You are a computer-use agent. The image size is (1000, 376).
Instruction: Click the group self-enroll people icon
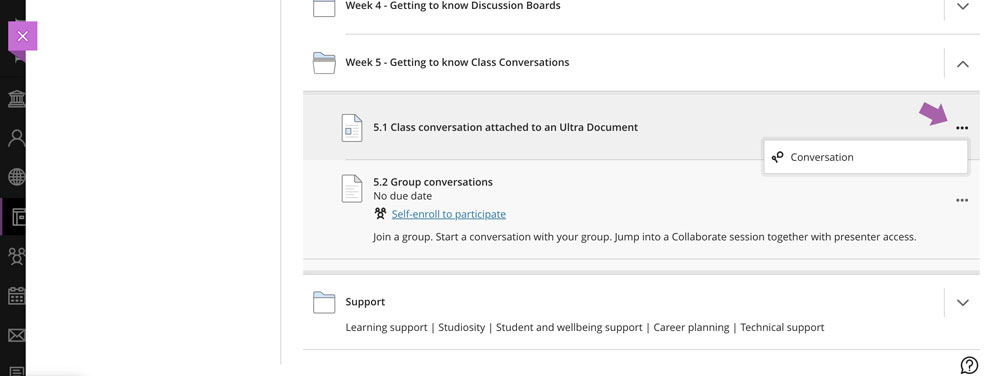[381, 213]
